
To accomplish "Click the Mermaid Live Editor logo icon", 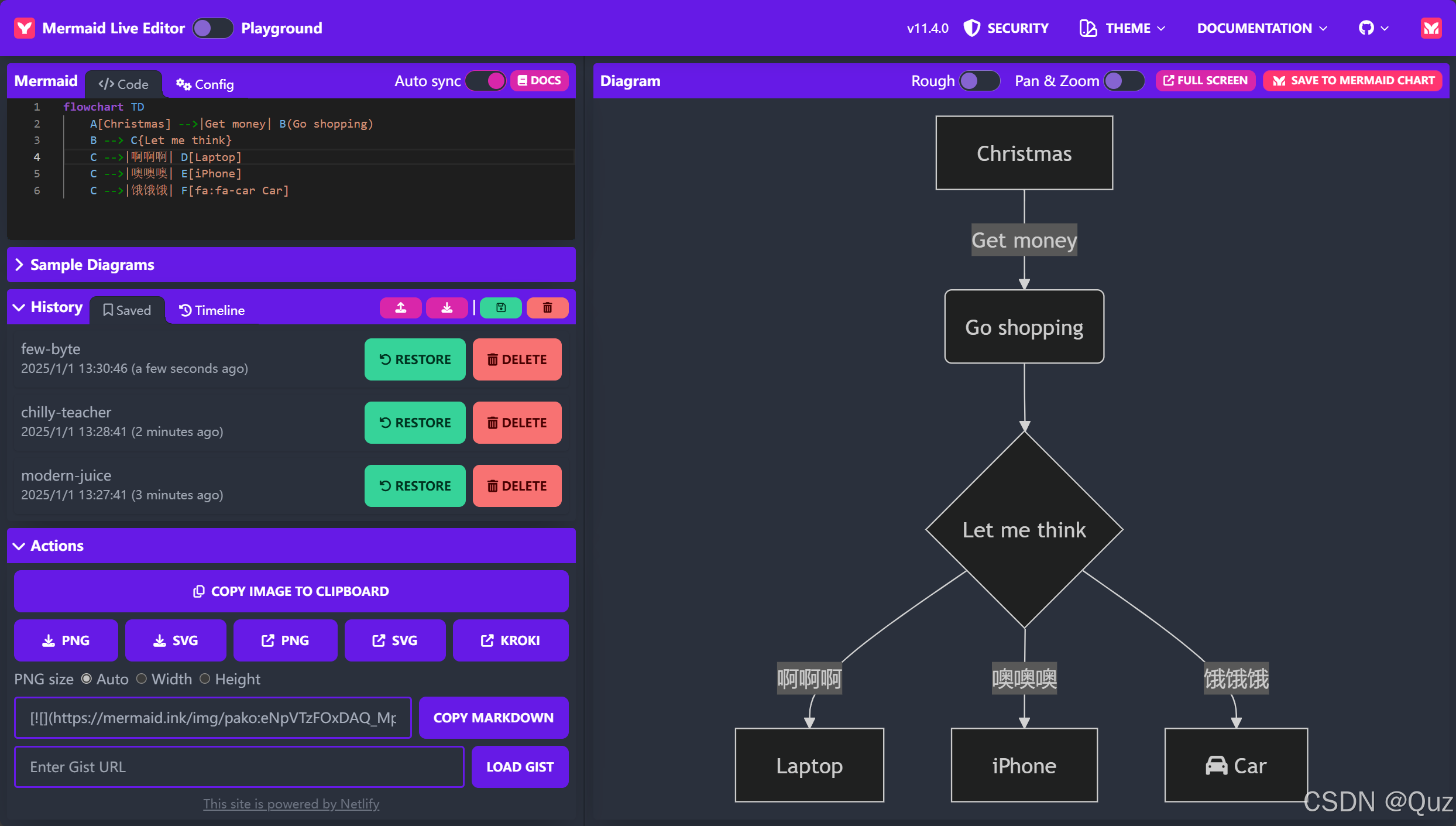I will coord(25,28).
